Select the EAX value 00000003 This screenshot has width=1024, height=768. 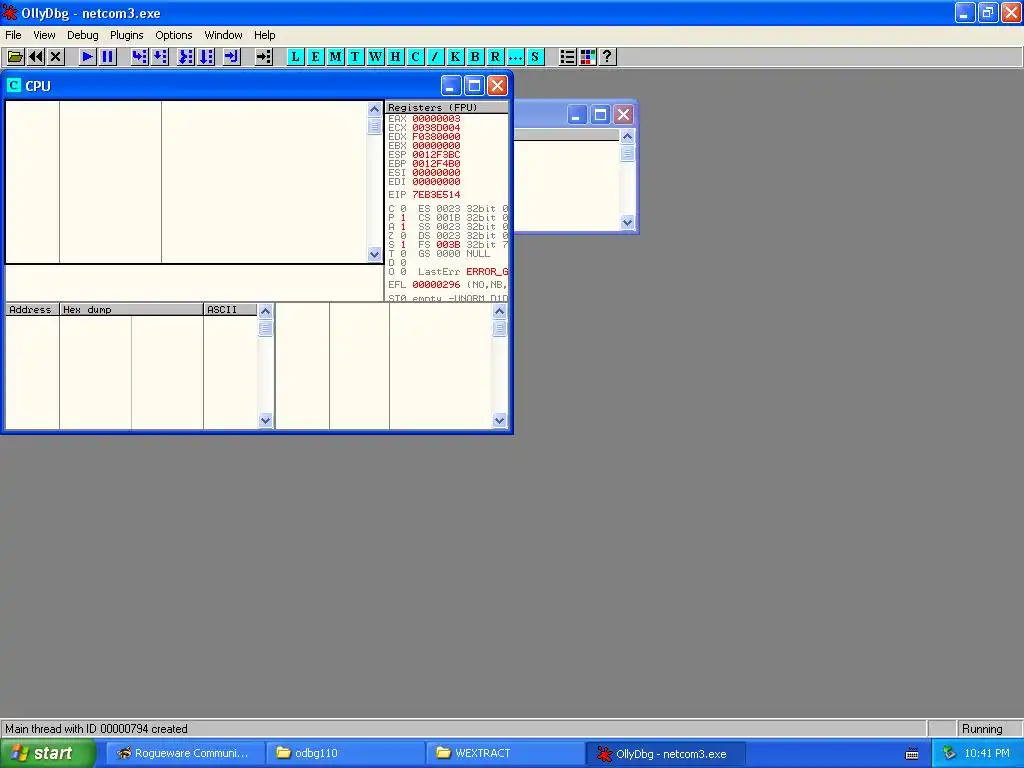[x=436, y=119]
